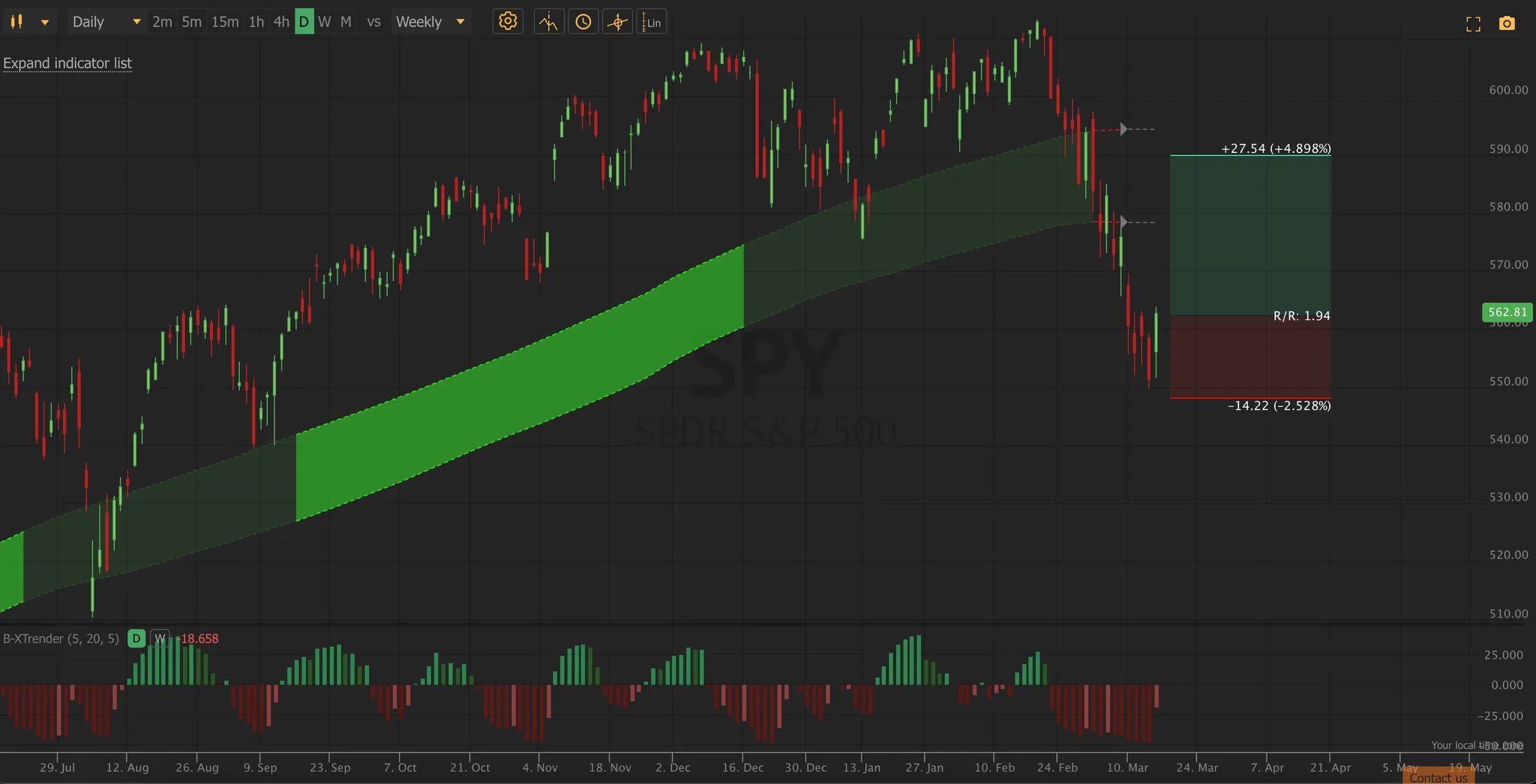Screen dimensions: 1536x784
Task: Click the 600.00 price axis label
Action: pyautogui.click(x=1508, y=90)
